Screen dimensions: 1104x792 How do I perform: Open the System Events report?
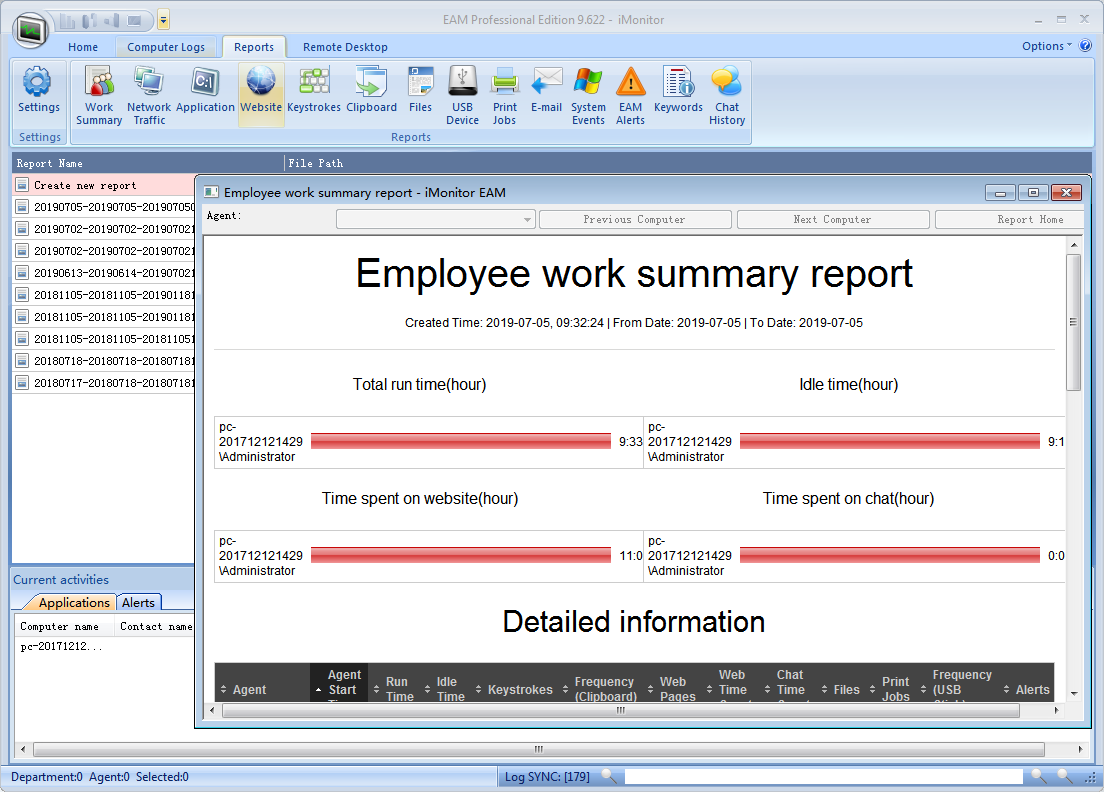(588, 95)
